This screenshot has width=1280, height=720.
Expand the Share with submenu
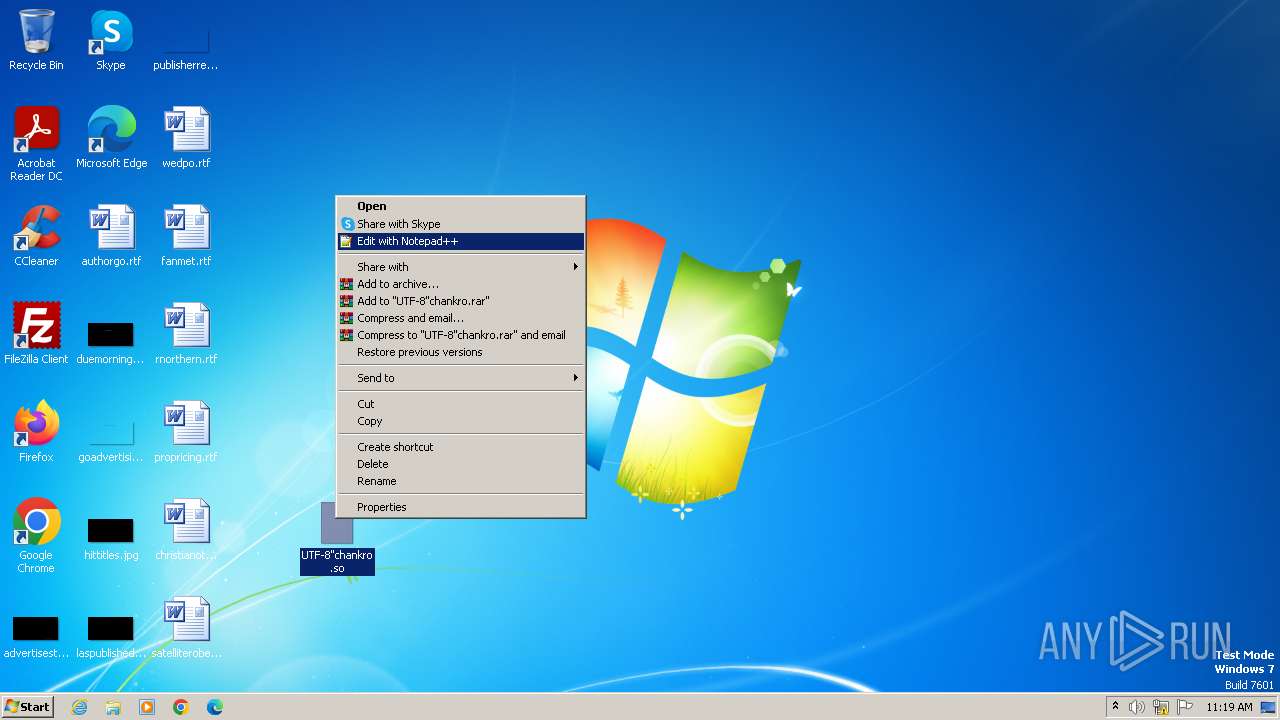click(x=461, y=267)
